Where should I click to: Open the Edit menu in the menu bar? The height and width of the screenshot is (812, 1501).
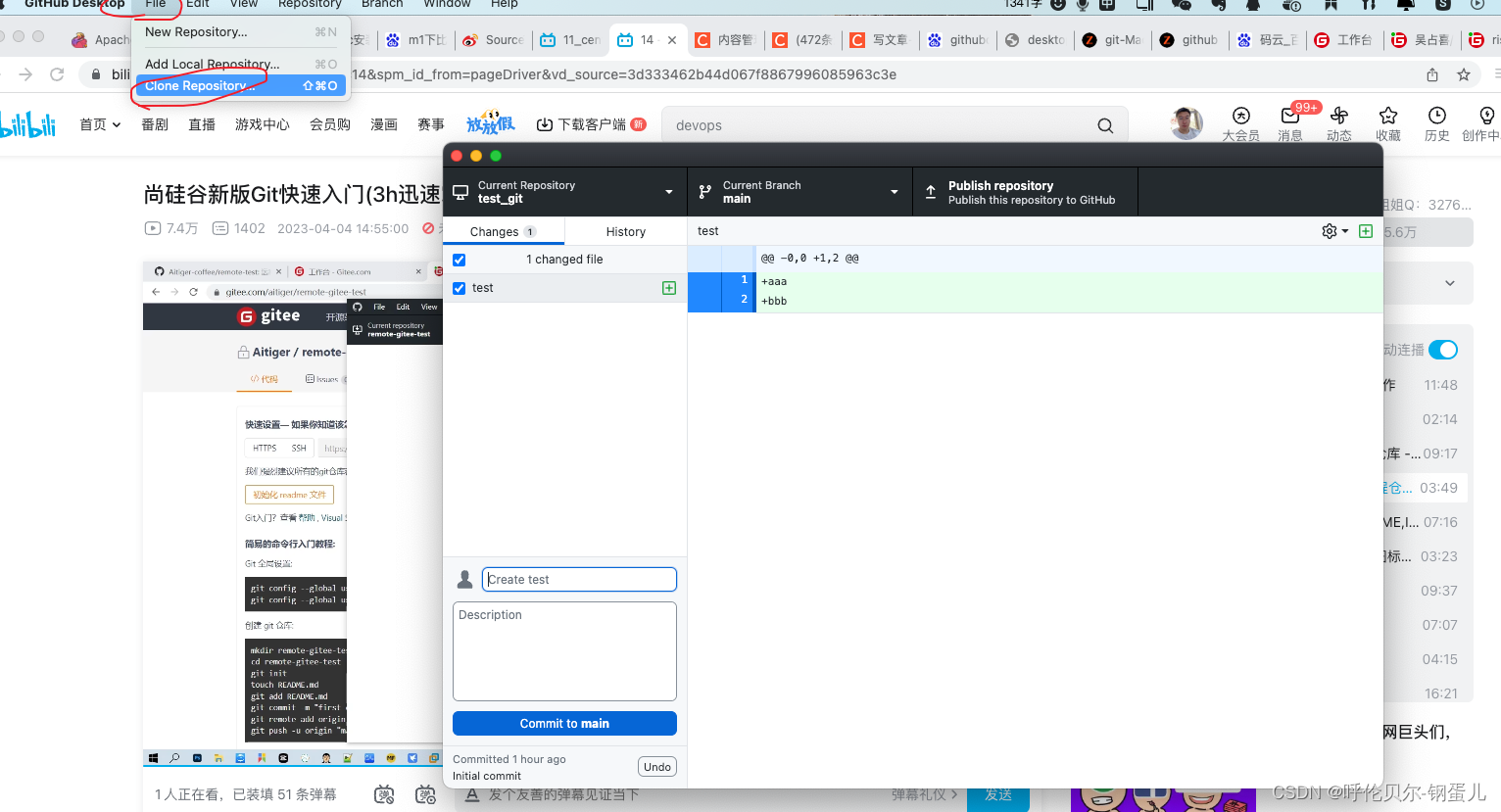pyautogui.click(x=198, y=4)
